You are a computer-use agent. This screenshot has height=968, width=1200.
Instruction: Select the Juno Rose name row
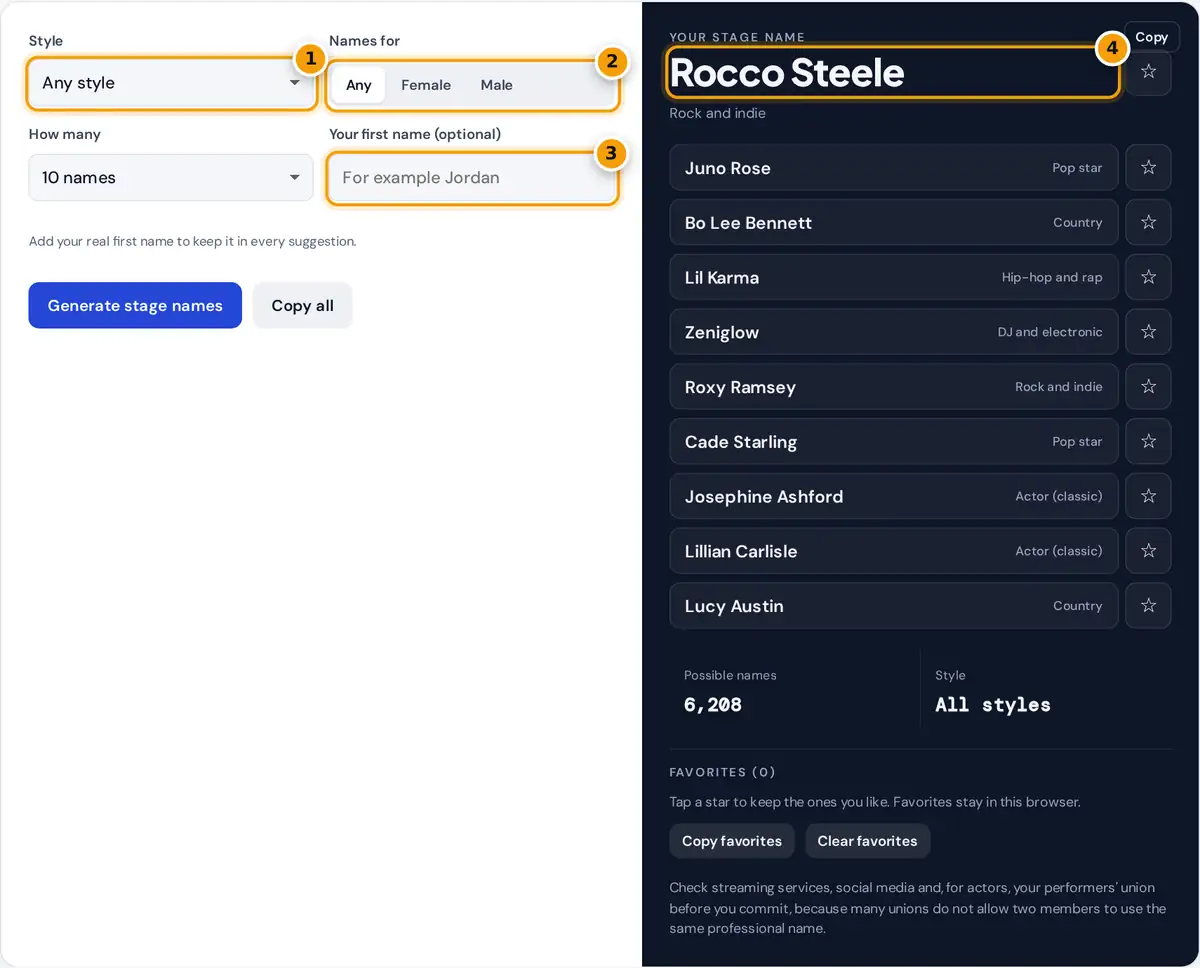[x=893, y=168]
